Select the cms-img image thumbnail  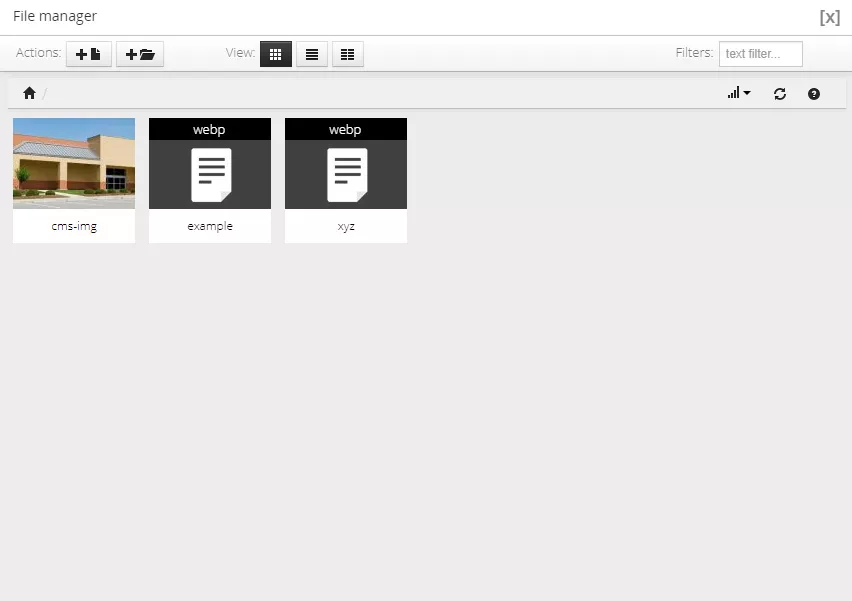pyautogui.click(x=74, y=164)
